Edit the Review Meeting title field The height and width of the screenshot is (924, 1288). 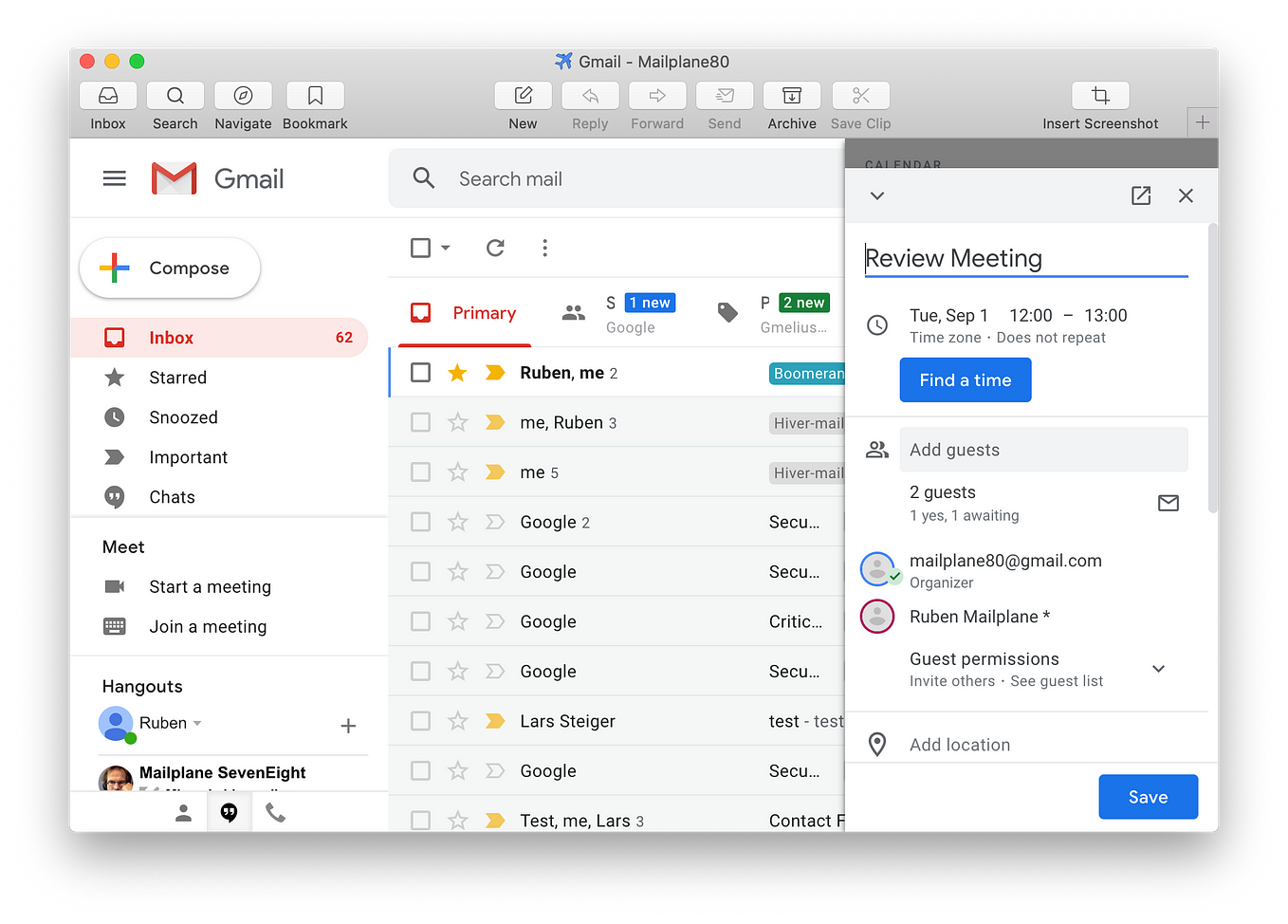point(1026,258)
